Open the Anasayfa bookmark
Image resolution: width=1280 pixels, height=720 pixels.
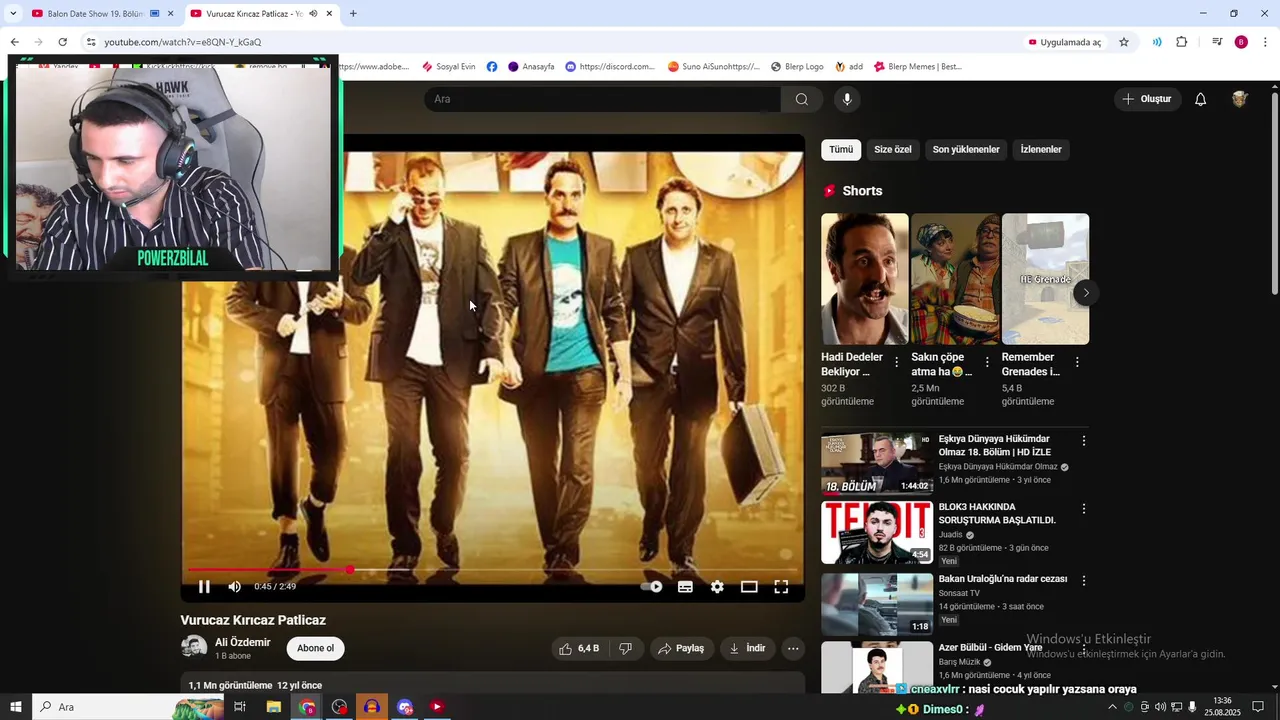tap(531, 67)
